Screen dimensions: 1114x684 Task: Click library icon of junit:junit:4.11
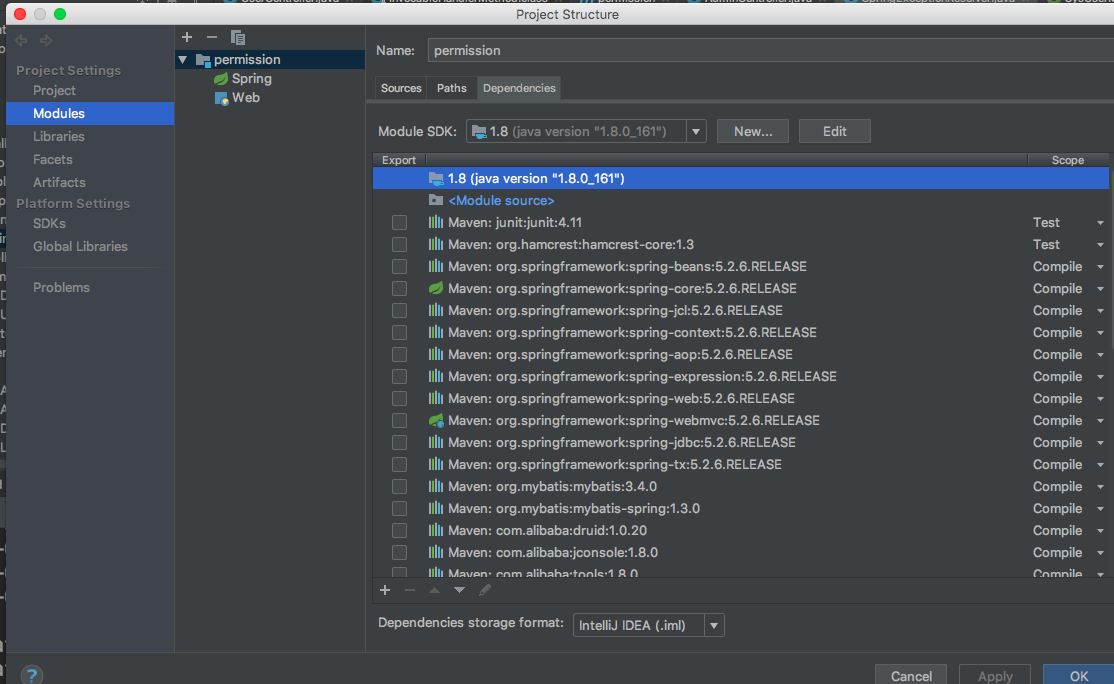point(436,222)
